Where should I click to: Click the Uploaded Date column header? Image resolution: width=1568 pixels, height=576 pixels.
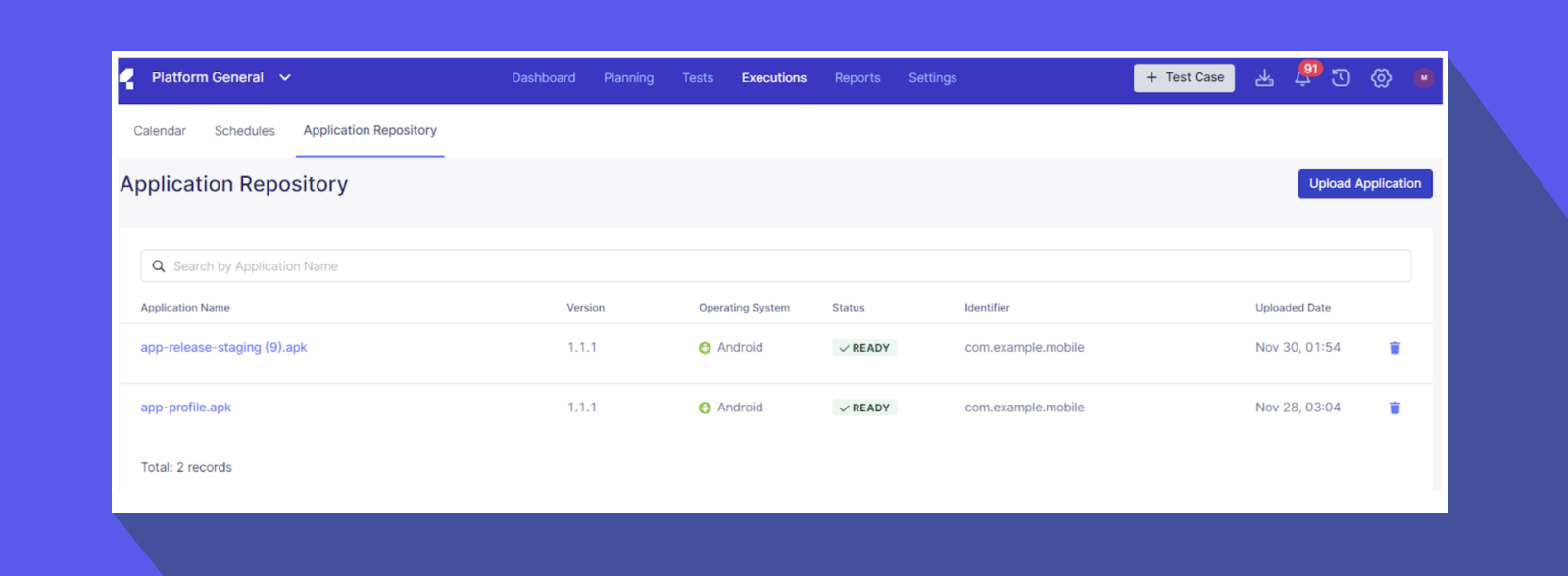1294,308
